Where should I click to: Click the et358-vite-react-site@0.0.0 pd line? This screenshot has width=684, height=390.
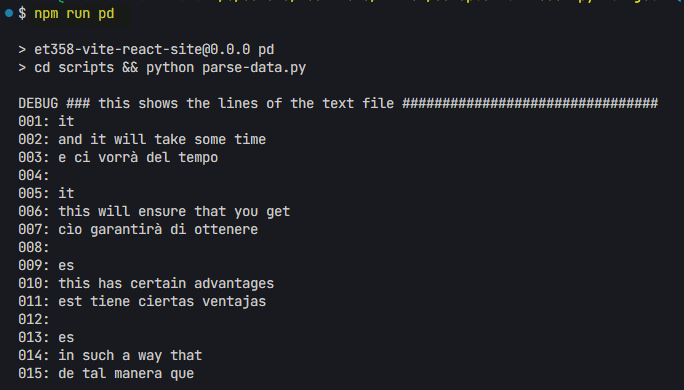tap(146, 49)
